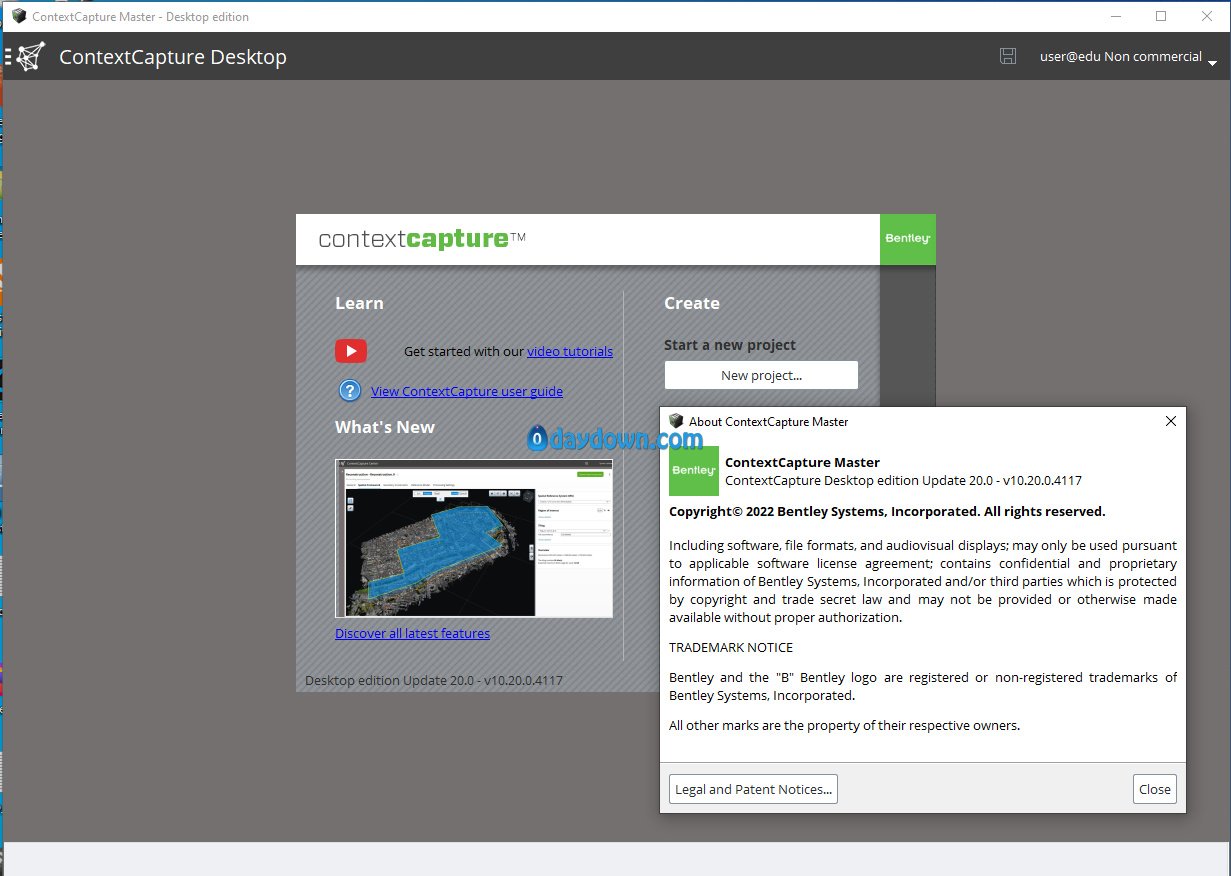1231x876 pixels.
Task: Click the save project floppy disk icon
Action: click(x=1008, y=57)
